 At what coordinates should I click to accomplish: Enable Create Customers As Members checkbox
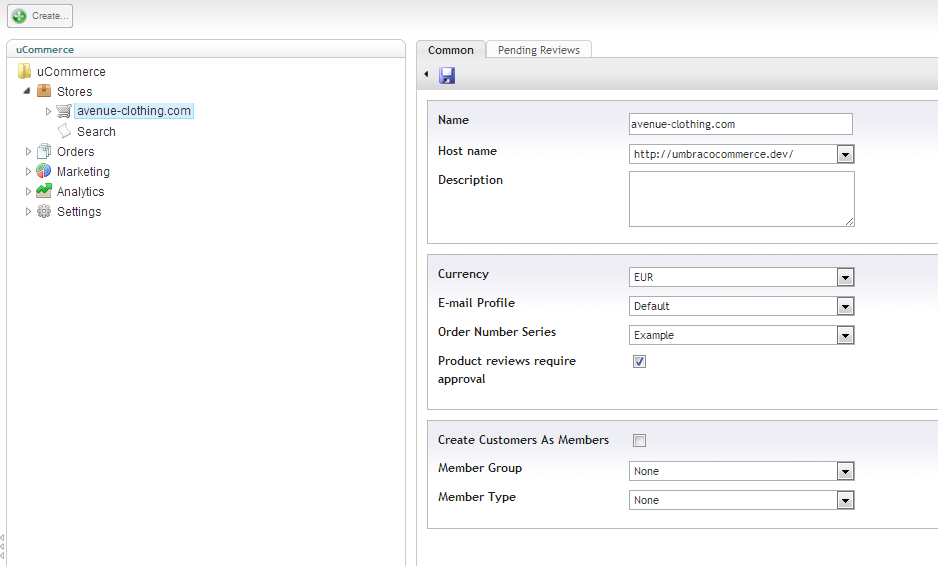click(x=639, y=441)
